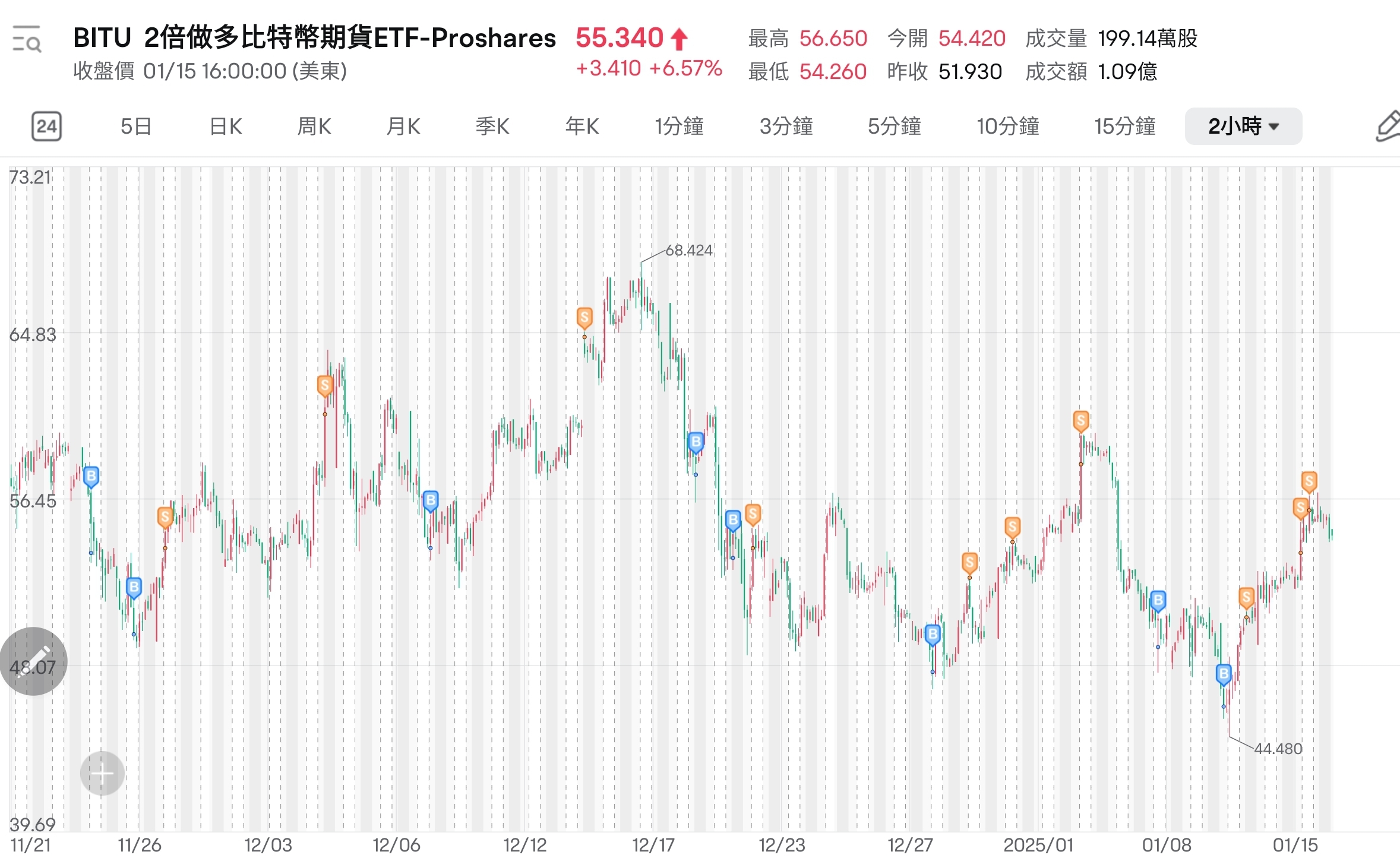Tap the 成交額 1.09億 value
Screen dimensions: 1400x861
(1127, 72)
